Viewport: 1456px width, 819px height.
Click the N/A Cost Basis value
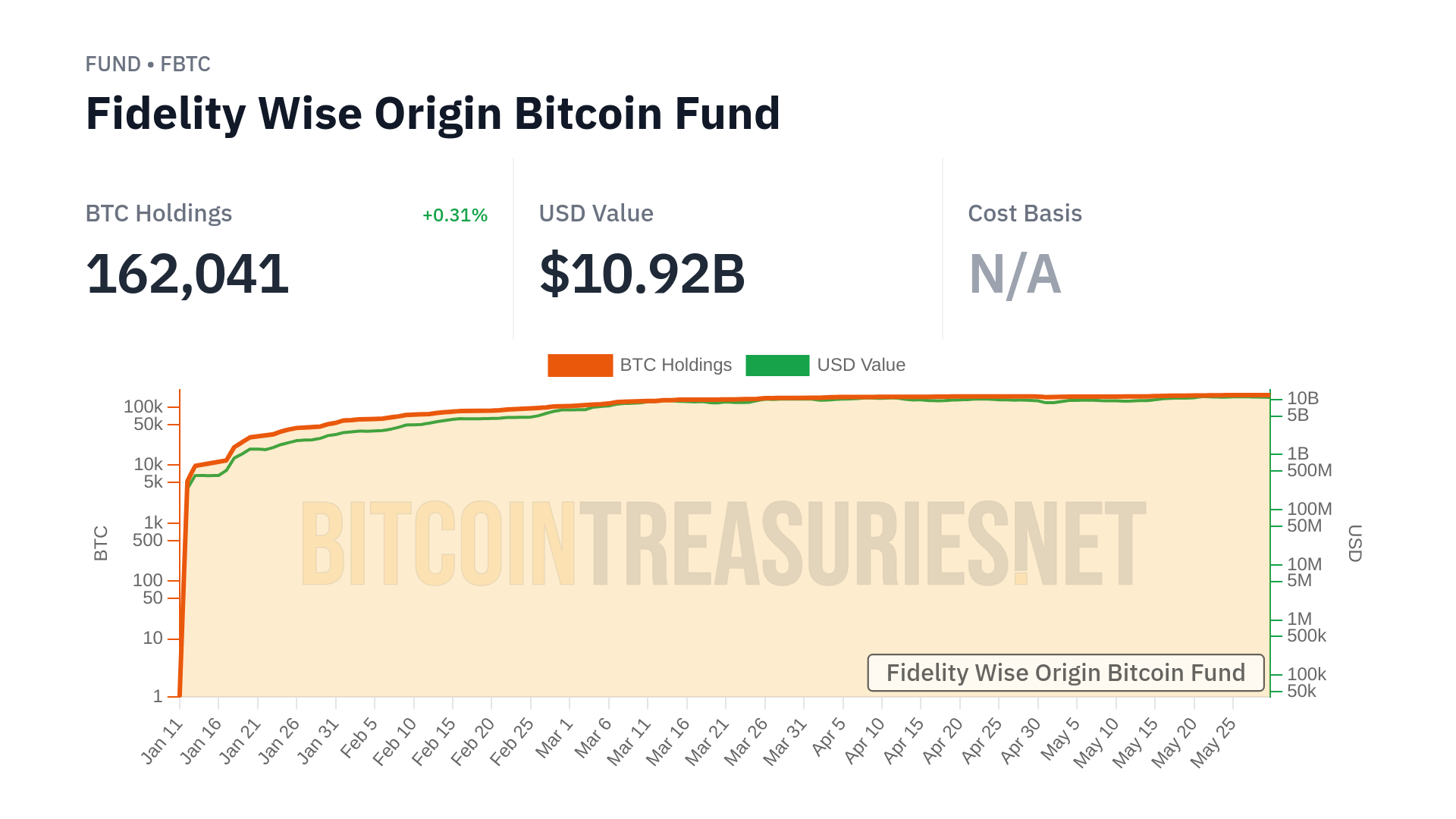(x=1015, y=274)
